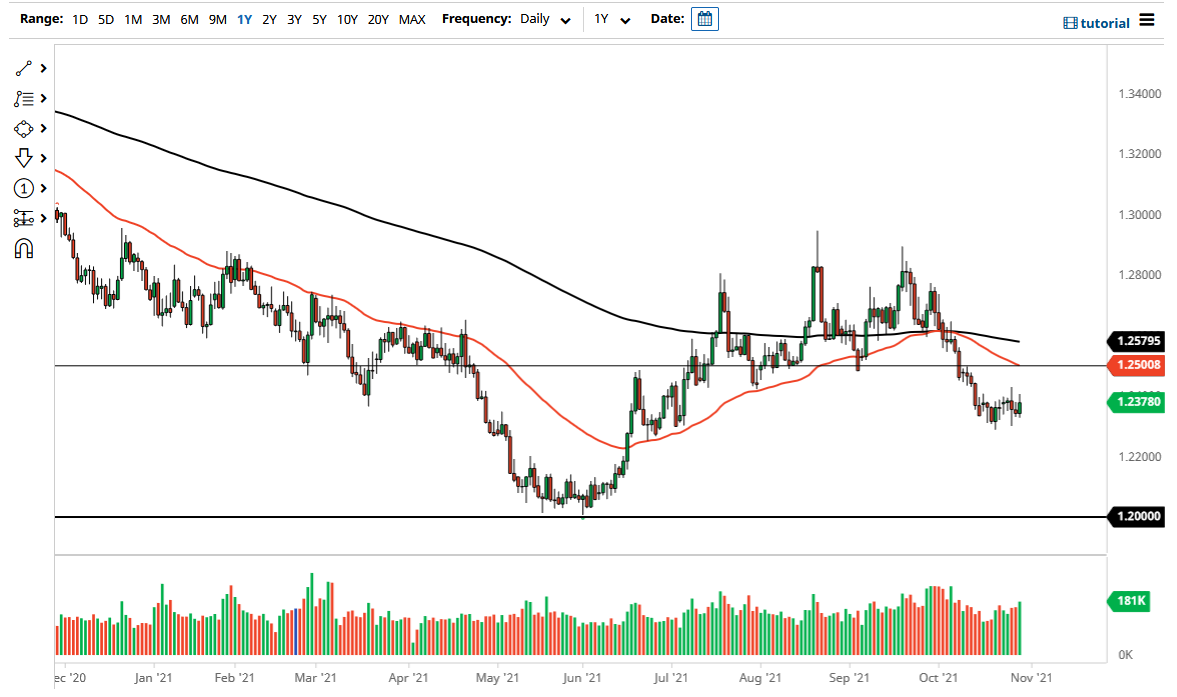Open the 1Y chart zoom dropdown

[612, 19]
